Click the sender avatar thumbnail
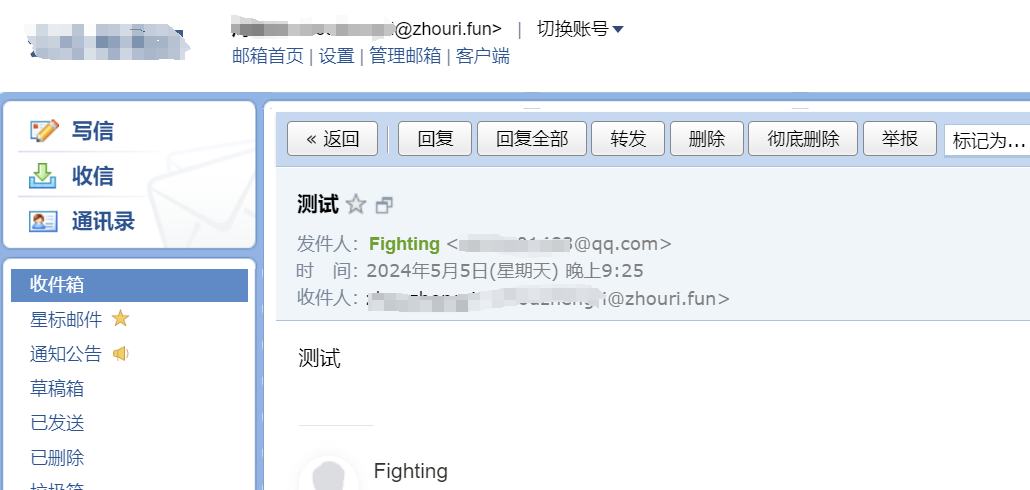Viewport: 1030px width, 490px height. click(328, 474)
